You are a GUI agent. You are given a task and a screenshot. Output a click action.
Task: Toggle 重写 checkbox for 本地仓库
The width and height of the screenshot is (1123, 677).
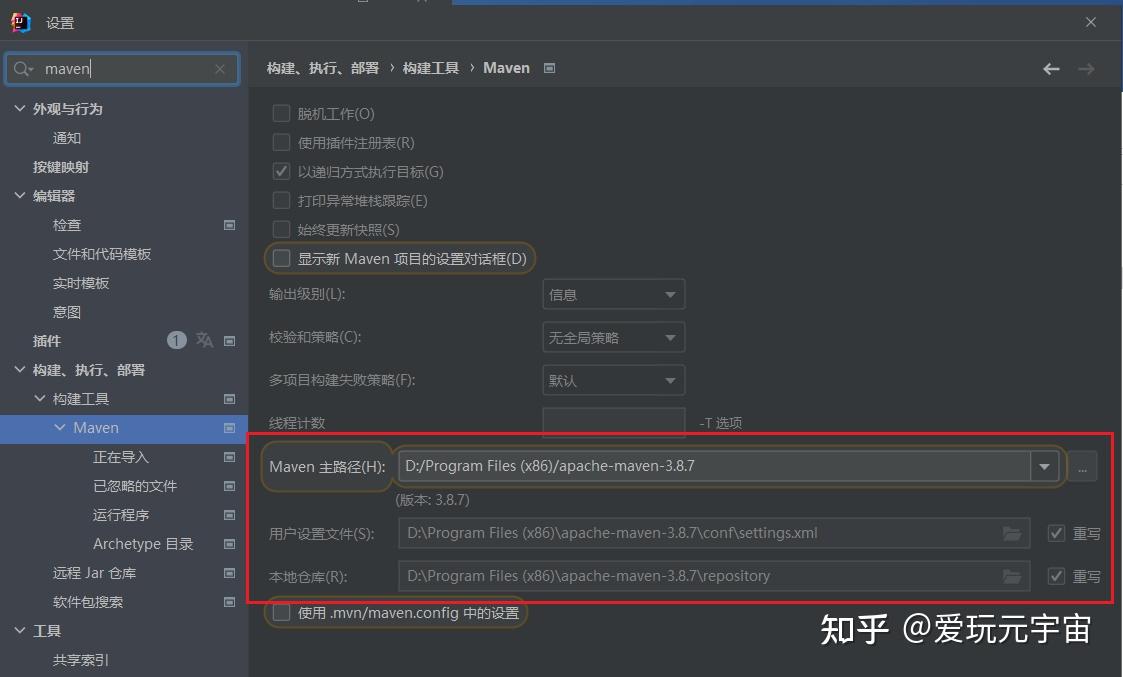coord(1056,576)
